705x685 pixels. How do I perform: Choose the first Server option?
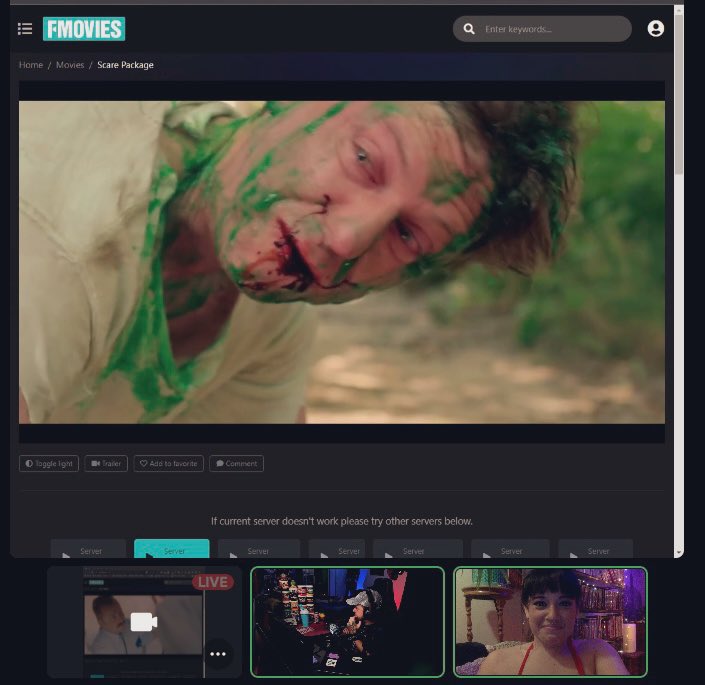pos(88,549)
